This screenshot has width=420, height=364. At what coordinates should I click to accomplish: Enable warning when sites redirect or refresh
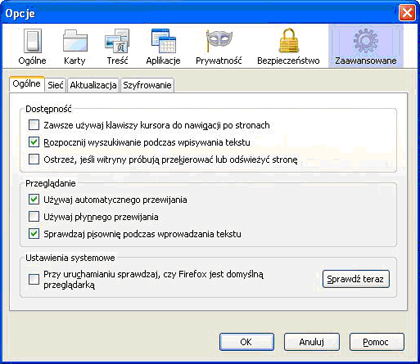(34, 160)
